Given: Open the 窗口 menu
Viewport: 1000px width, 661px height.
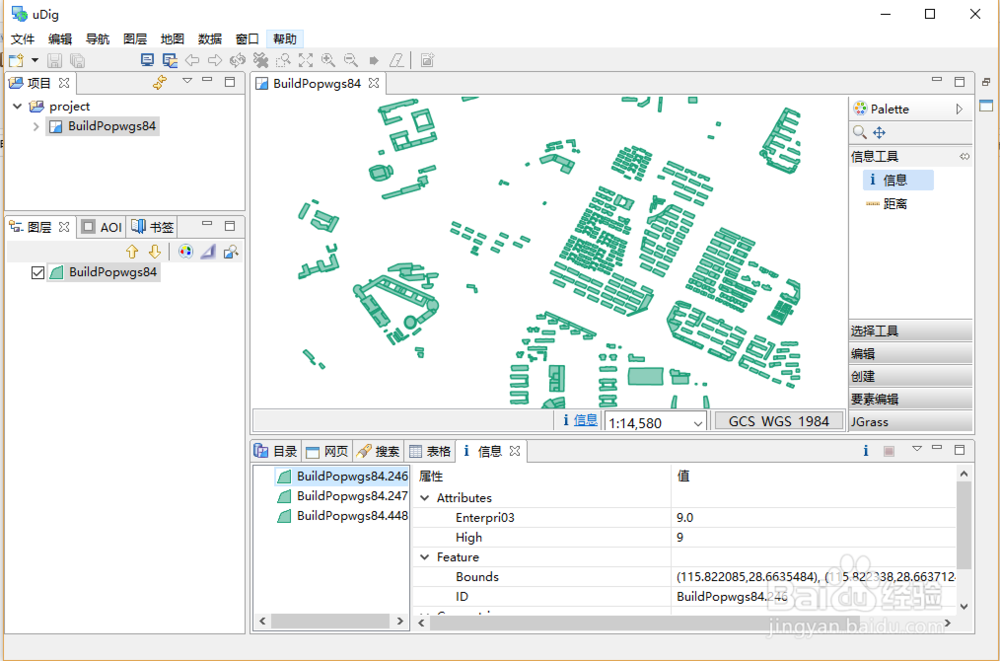Looking at the screenshot, I should click(x=247, y=39).
